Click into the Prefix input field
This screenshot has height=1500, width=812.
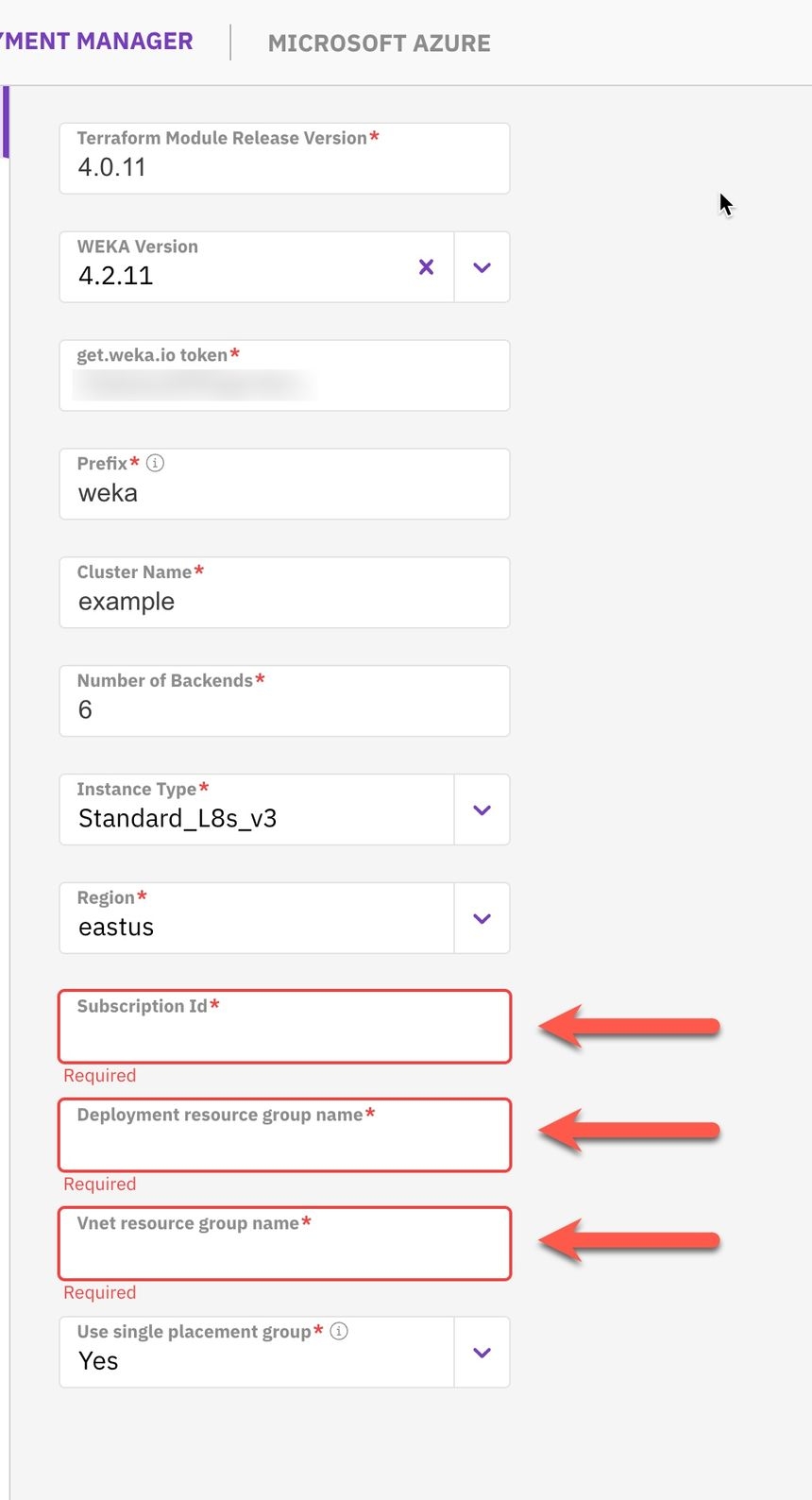pos(283,493)
